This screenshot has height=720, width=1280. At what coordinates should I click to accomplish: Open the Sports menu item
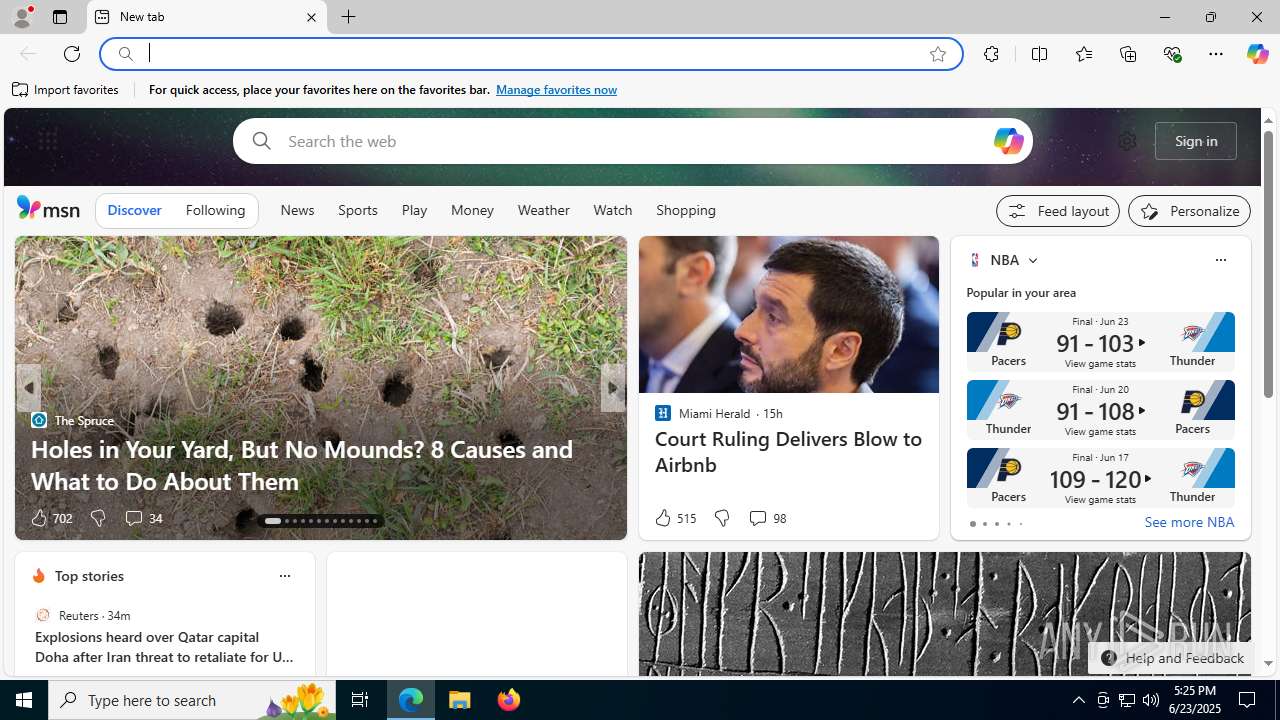(357, 210)
